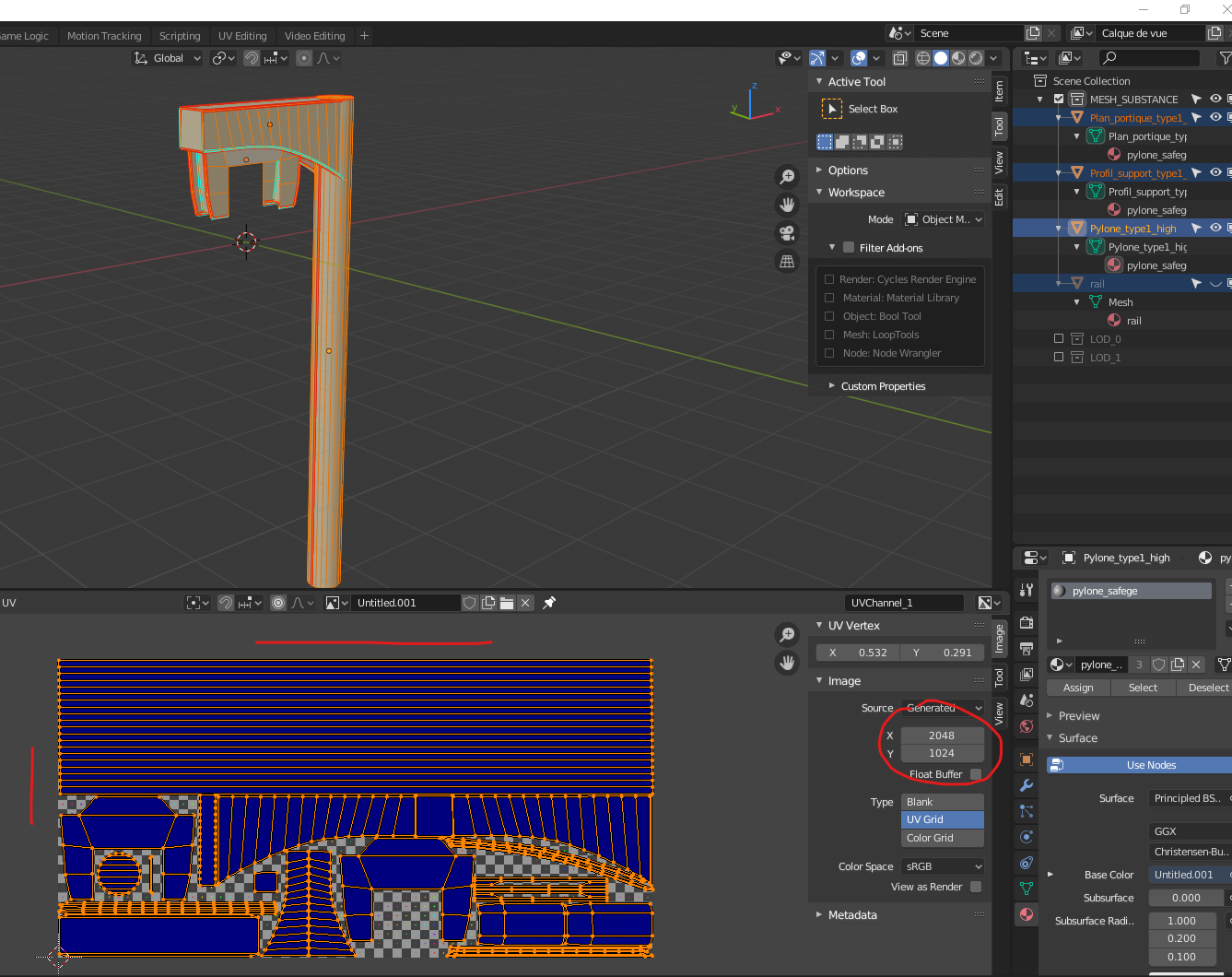This screenshot has width=1232, height=977.
Task: Open the Material properties tab icon
Action: (1027, 914)
